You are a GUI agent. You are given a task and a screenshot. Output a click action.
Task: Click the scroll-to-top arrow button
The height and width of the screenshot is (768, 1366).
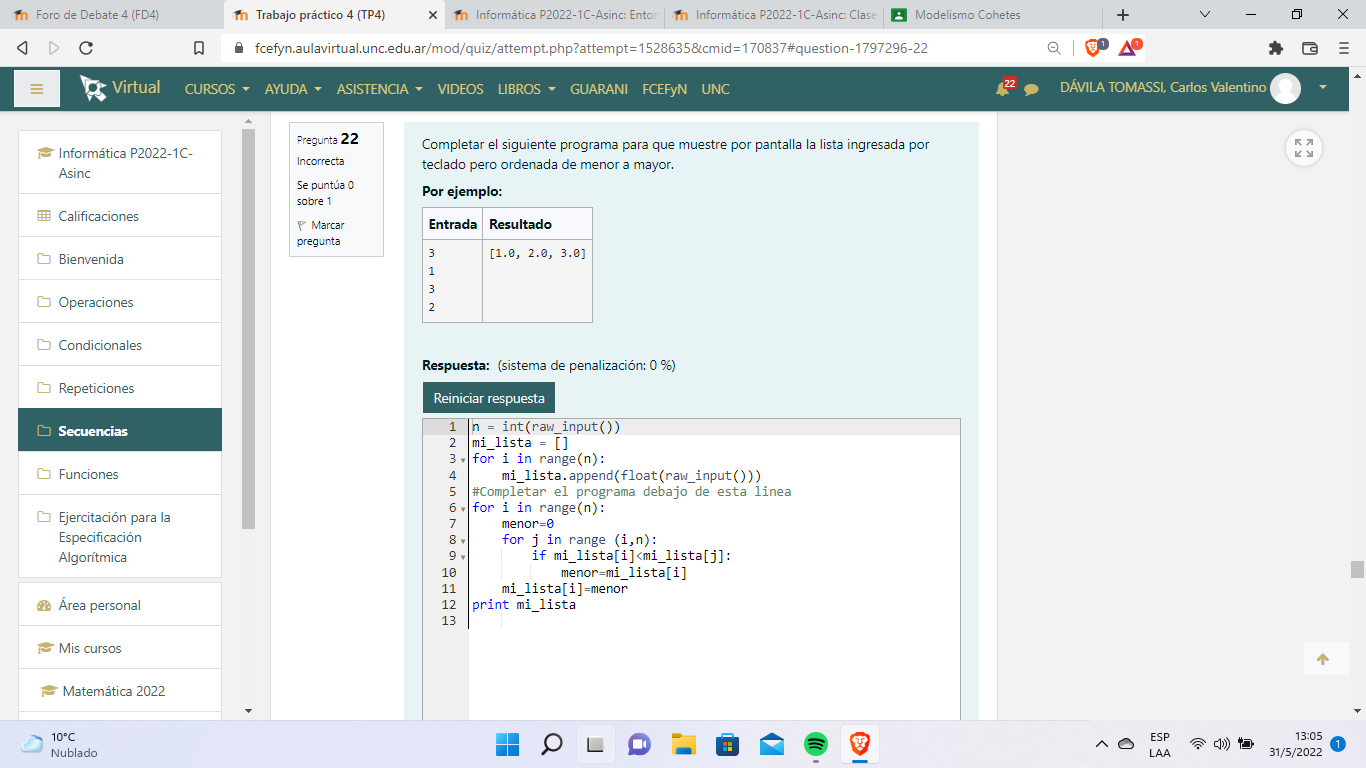[1323, 659]
